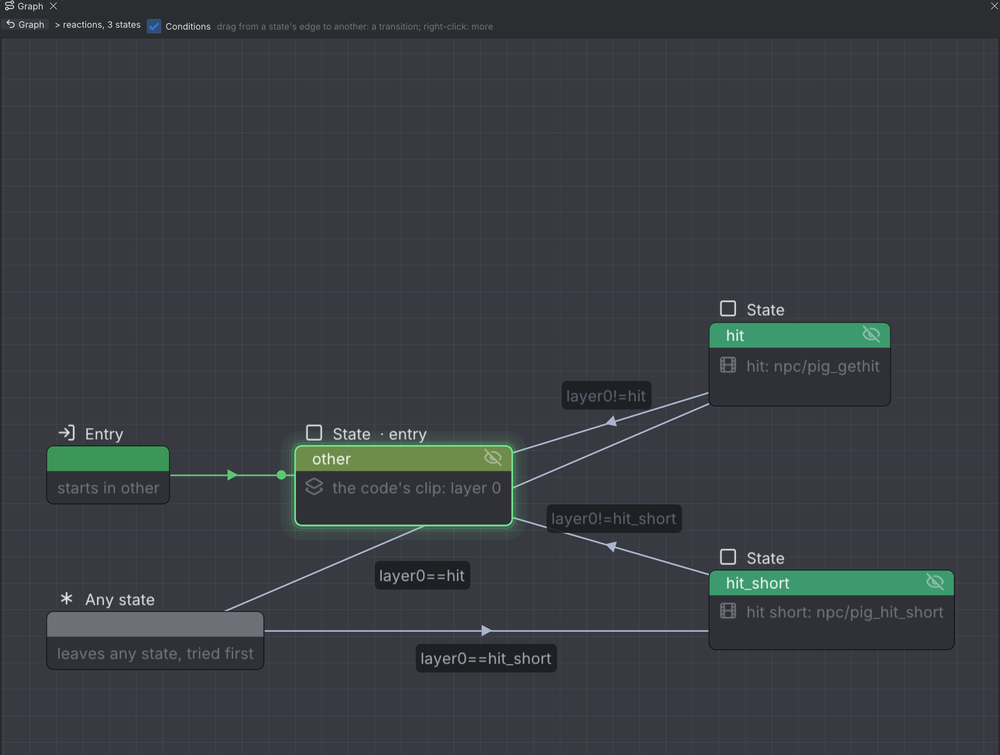Viewport: 1000px width, 755px height.
Task: Click the 'layer0==hit_short' transition label
Action: click(486, 658)
